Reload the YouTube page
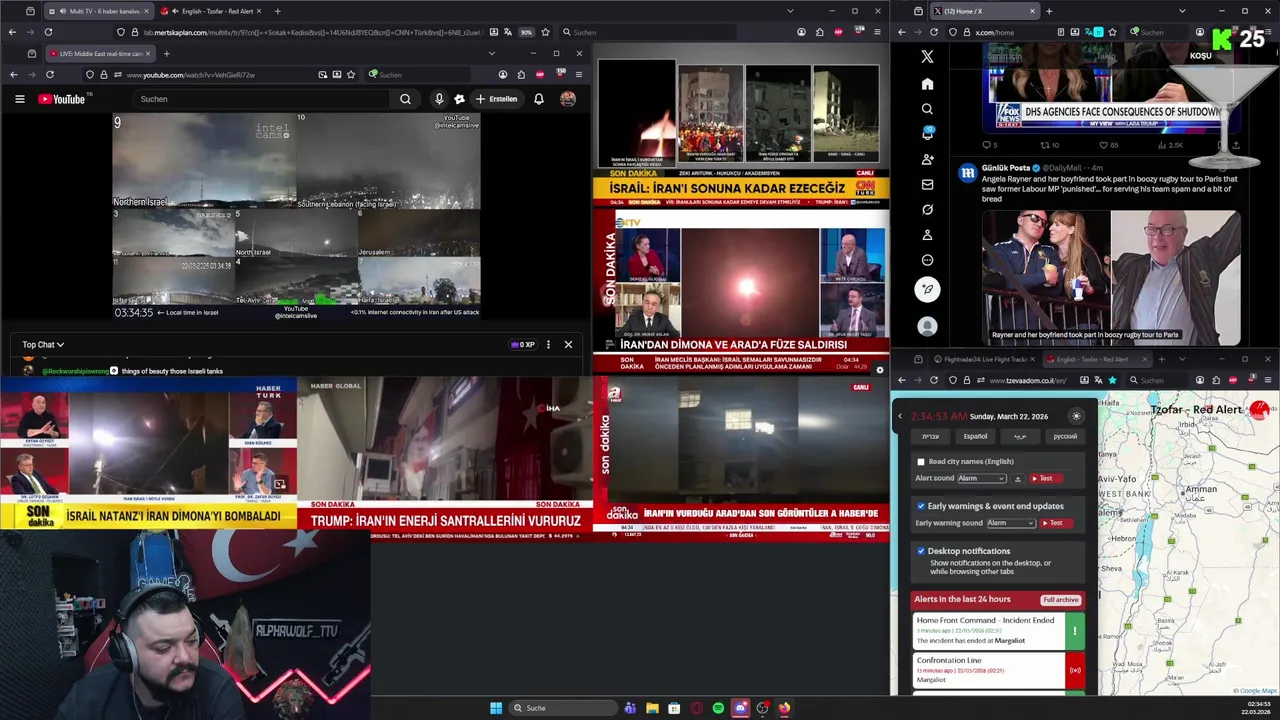Image resolution: width=1280 pixels, height=720 pixels. [x=49, y=75]
